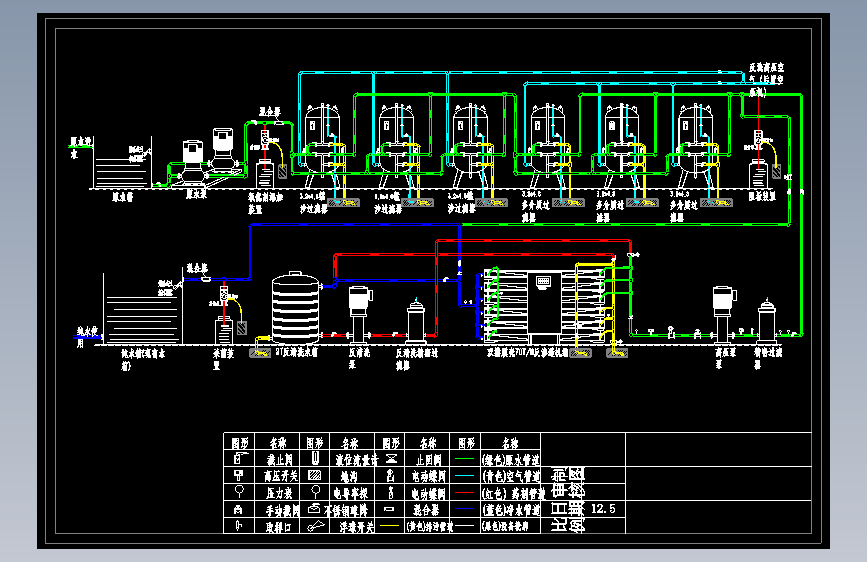Select the first sand filter vessel
Screen dimensions: 867x562
click(x=322, y=145)
